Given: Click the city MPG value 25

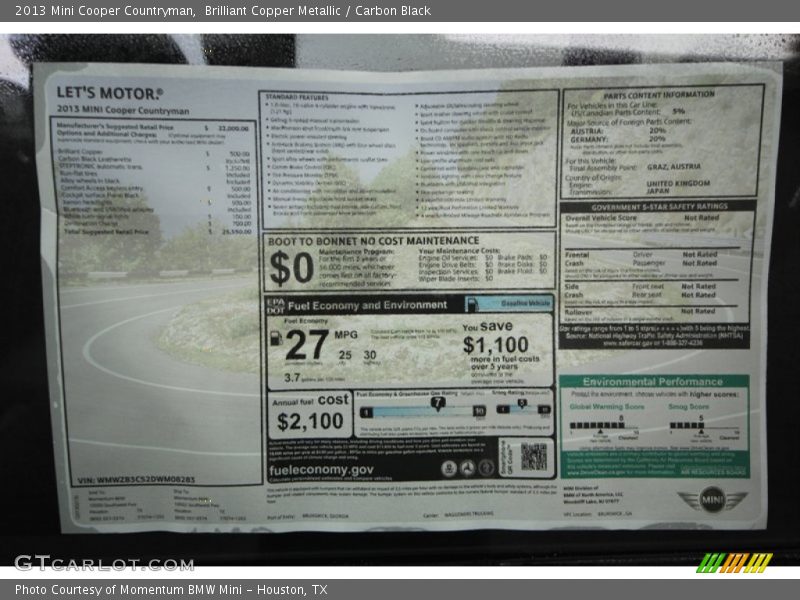Looking at the screenshot, I should click(x=345, y=355).
